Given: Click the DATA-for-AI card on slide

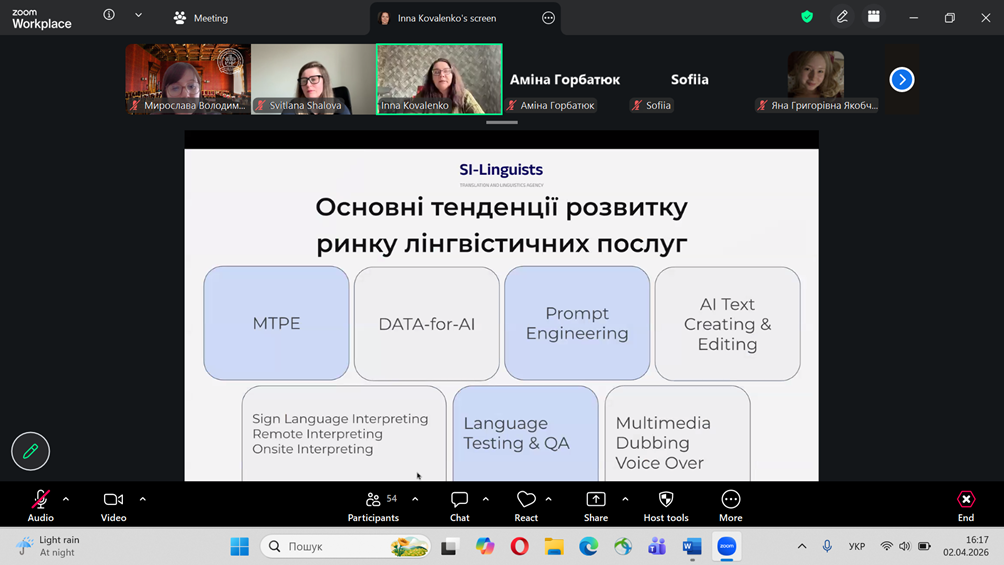Looking at the screenshot, I should coord(426,323).
